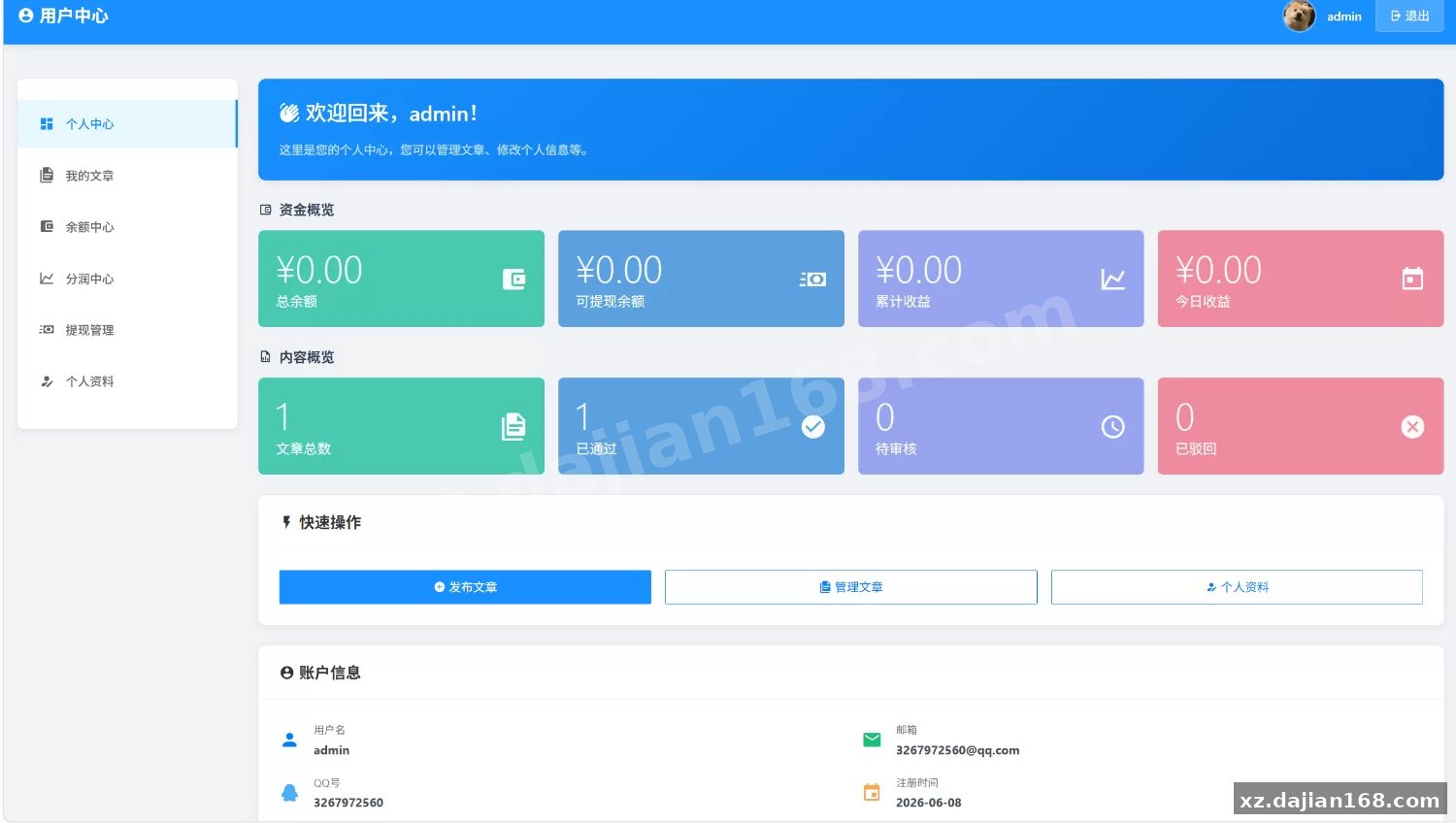Choose 提现管理 in the sidebar

tap(127, 330)
